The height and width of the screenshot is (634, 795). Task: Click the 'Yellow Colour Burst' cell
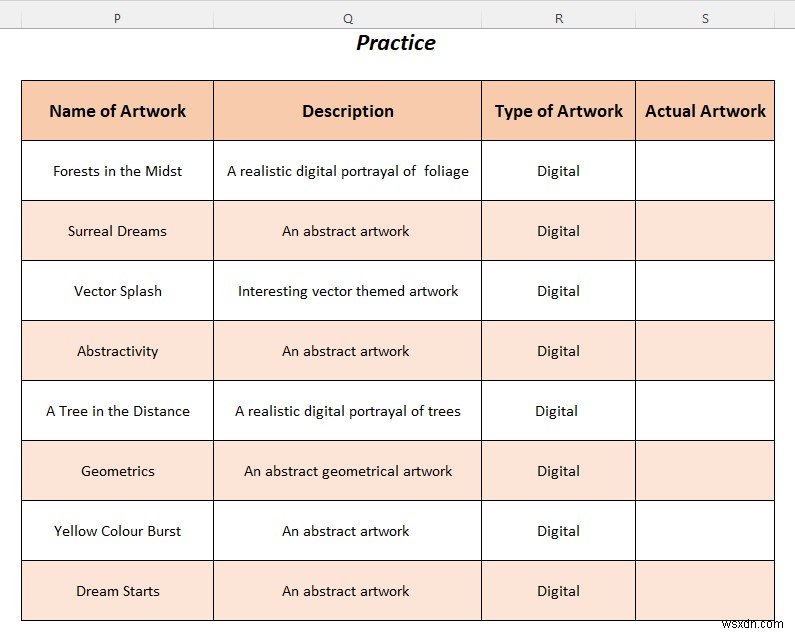(x=118, y=531)
